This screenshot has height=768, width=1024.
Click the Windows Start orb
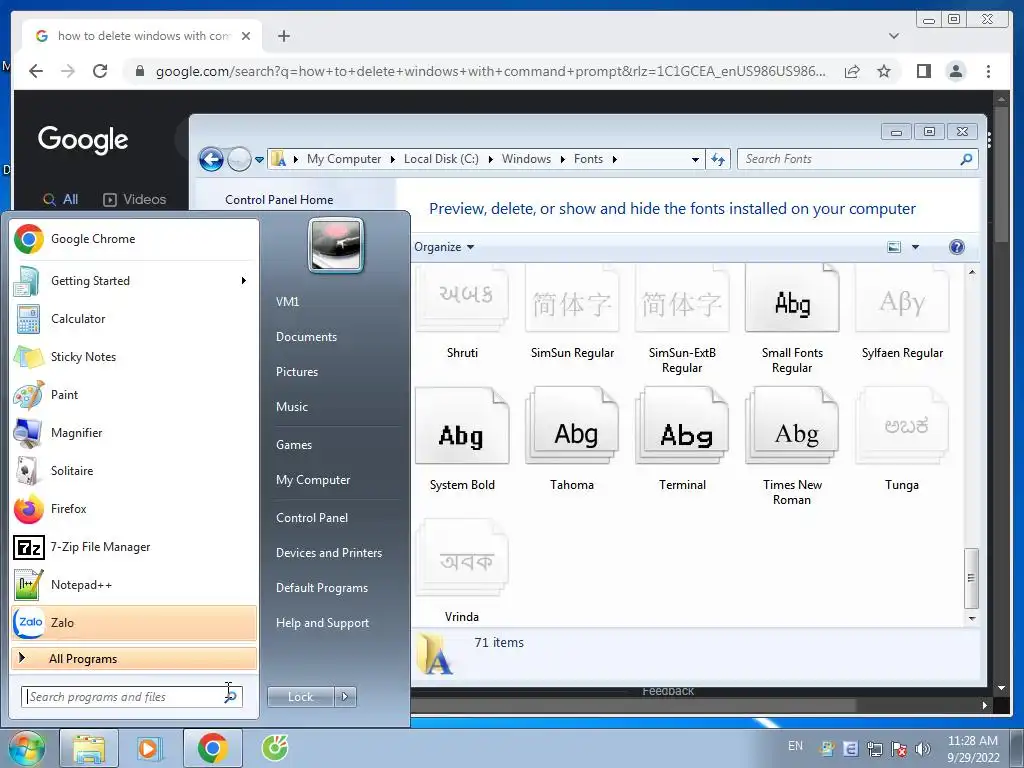(x=27, y=748)
